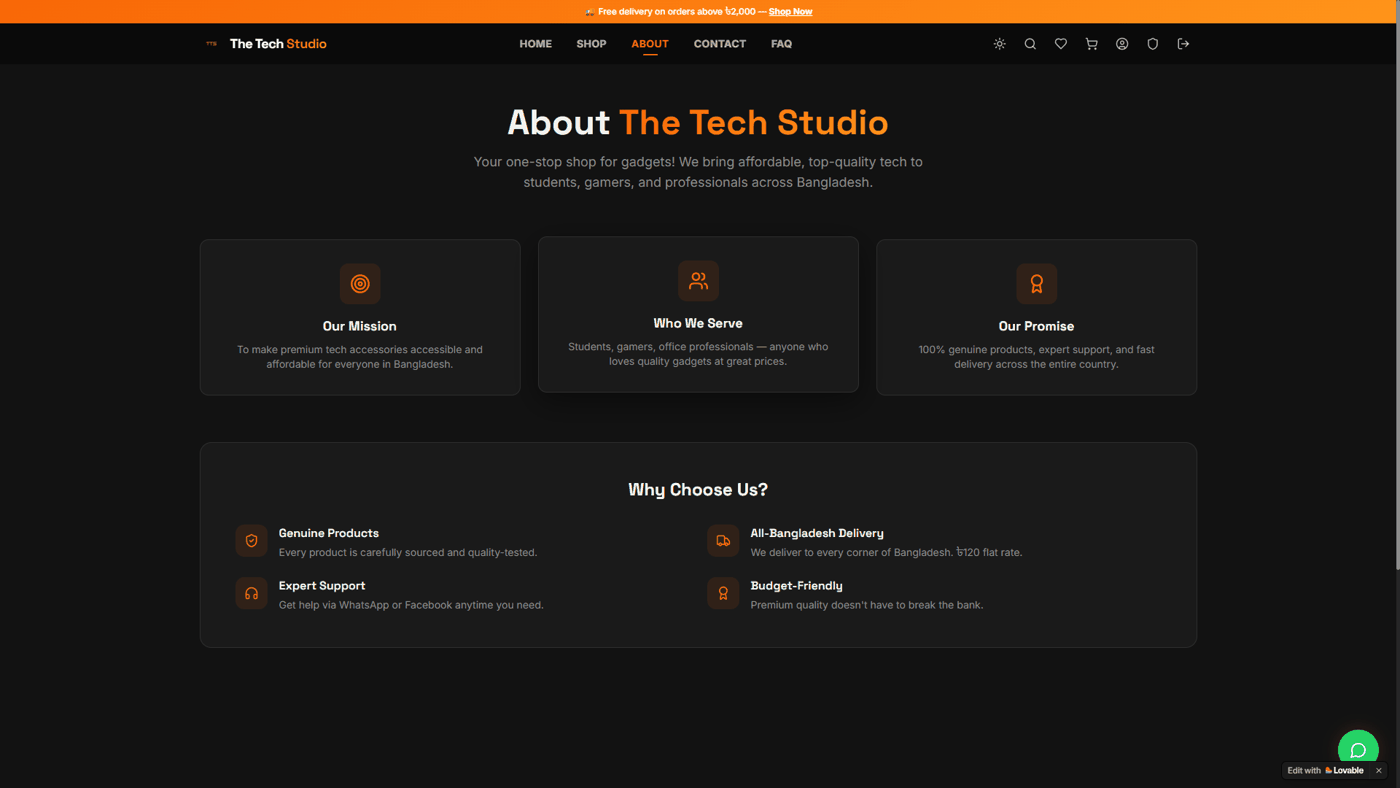The height and width of the screenshot is (788, 1400).
Task: Click the Genuine Products title text
Action: [x=329, y=533]
